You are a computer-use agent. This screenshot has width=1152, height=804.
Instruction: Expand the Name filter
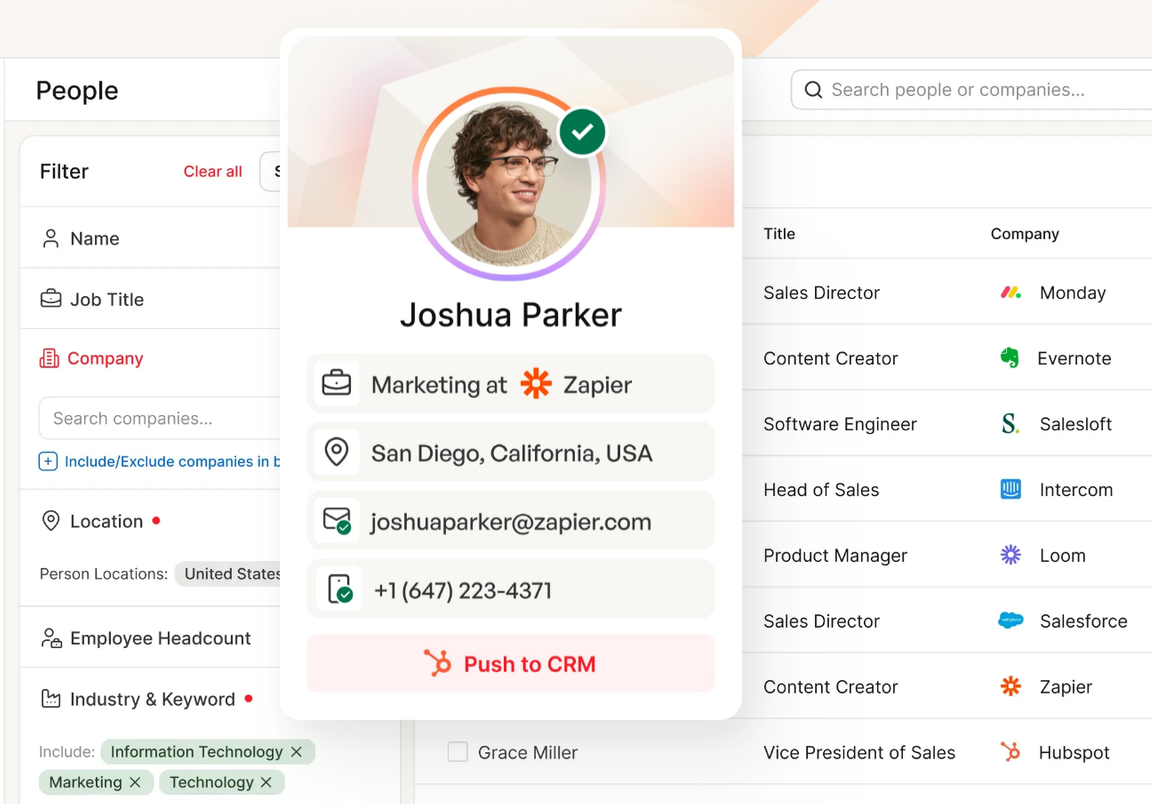[150, 238]
